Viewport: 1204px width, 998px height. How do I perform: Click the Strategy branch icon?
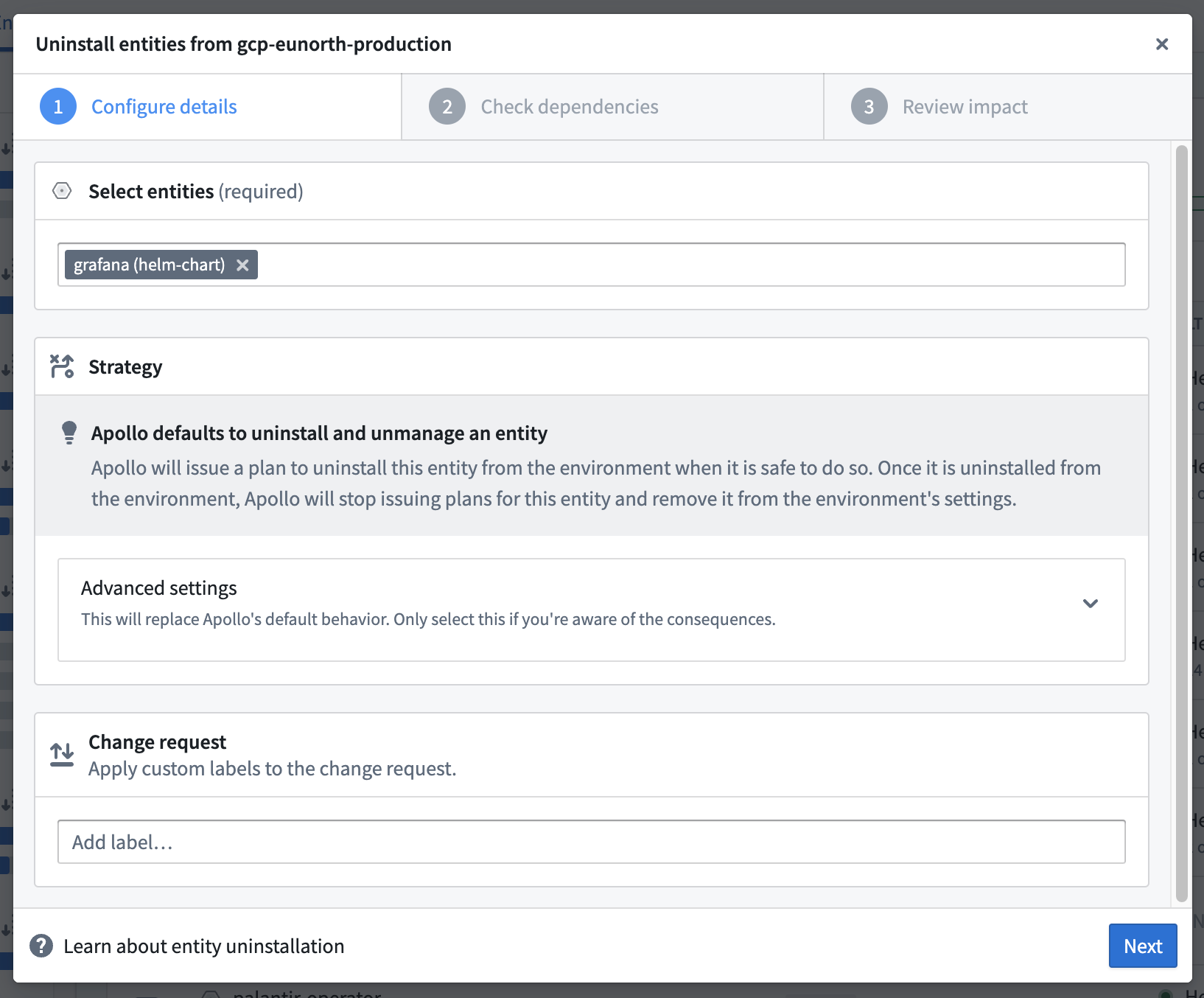pos(62,366)
